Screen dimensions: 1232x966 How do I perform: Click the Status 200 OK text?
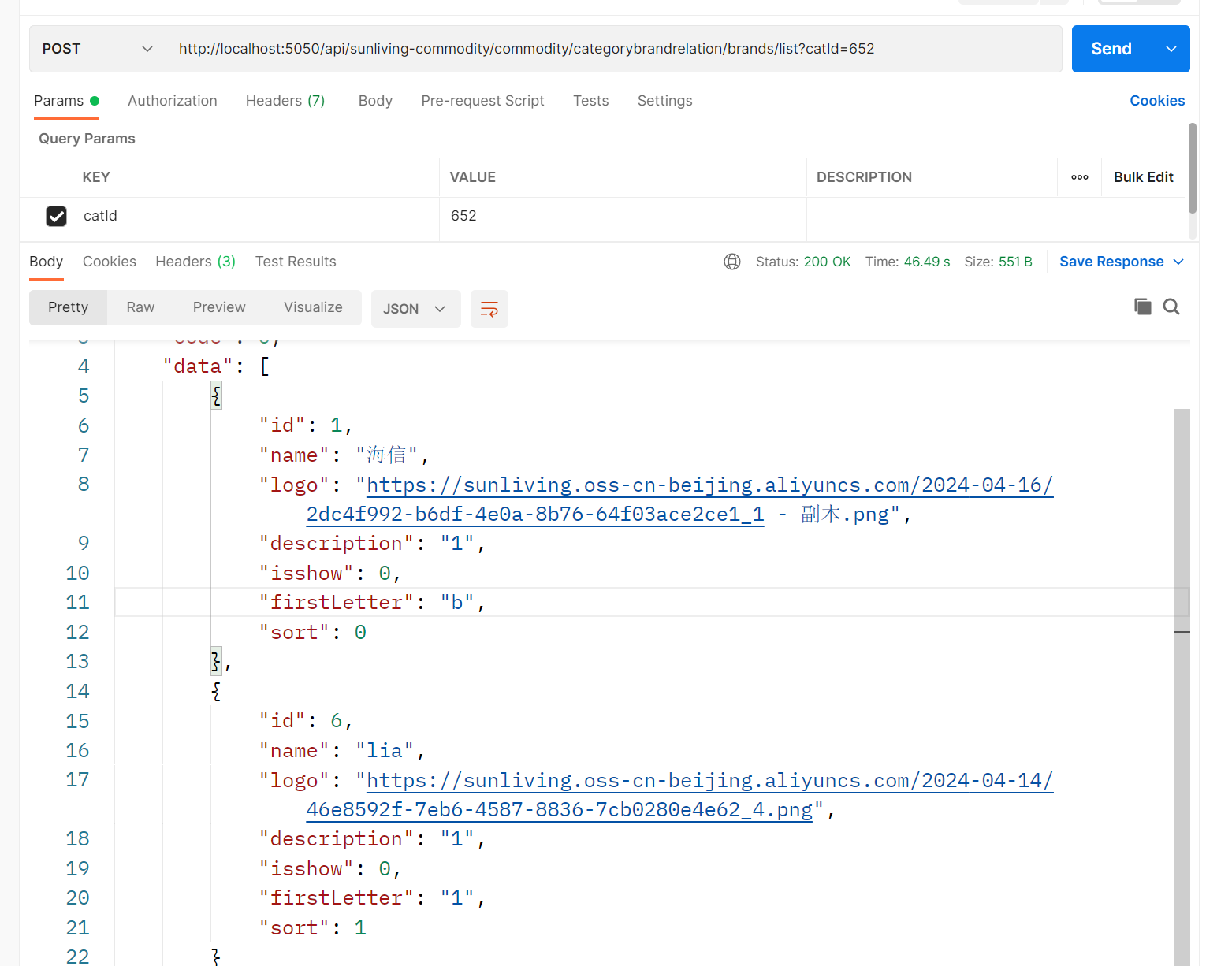[x=803, y=262]
